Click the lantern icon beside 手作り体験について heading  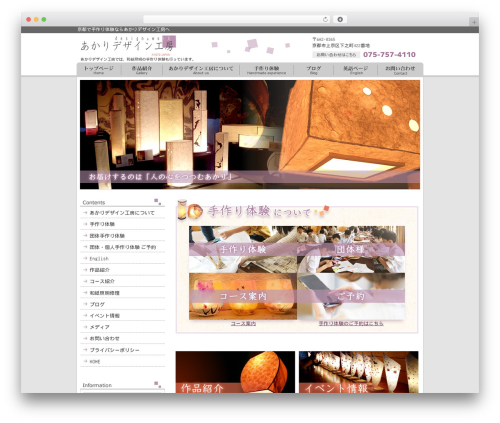(x=190, y=210)
